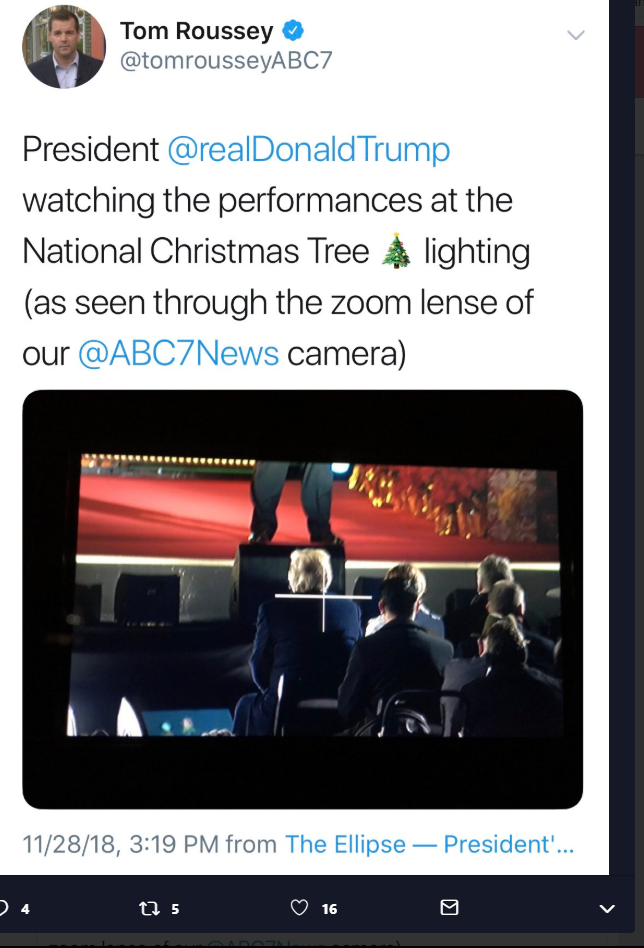644x948 pixels.
Task: Click the @realDonaldTrump mention
Action: tap(308, 149)
